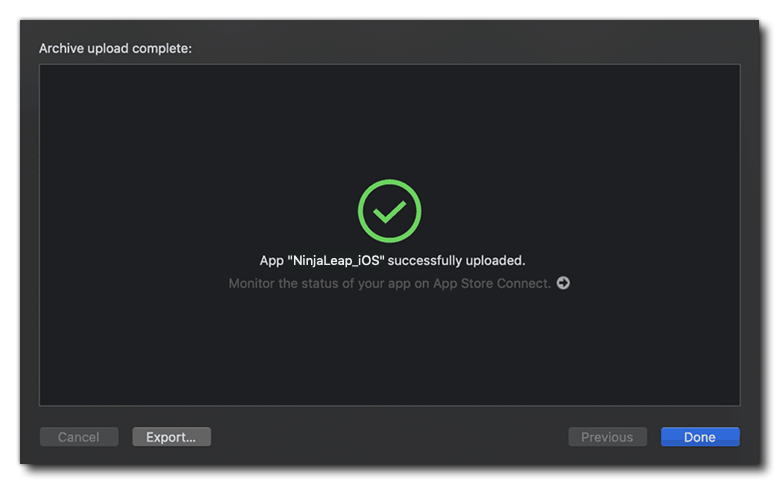Select the green circle upload-success indicator
This screenshot has width=779, height=484.
click(x=389, y=211)
